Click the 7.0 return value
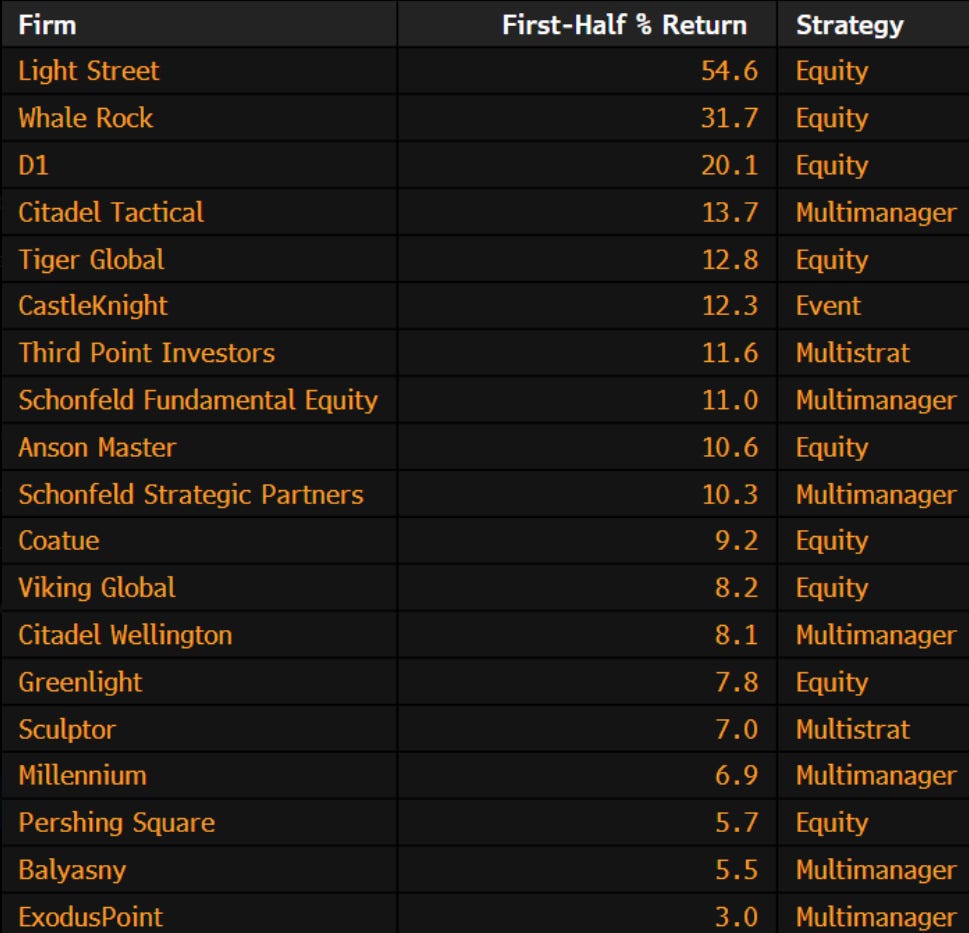The width and height of the screenshot is (969, 933). pos(737,730)
